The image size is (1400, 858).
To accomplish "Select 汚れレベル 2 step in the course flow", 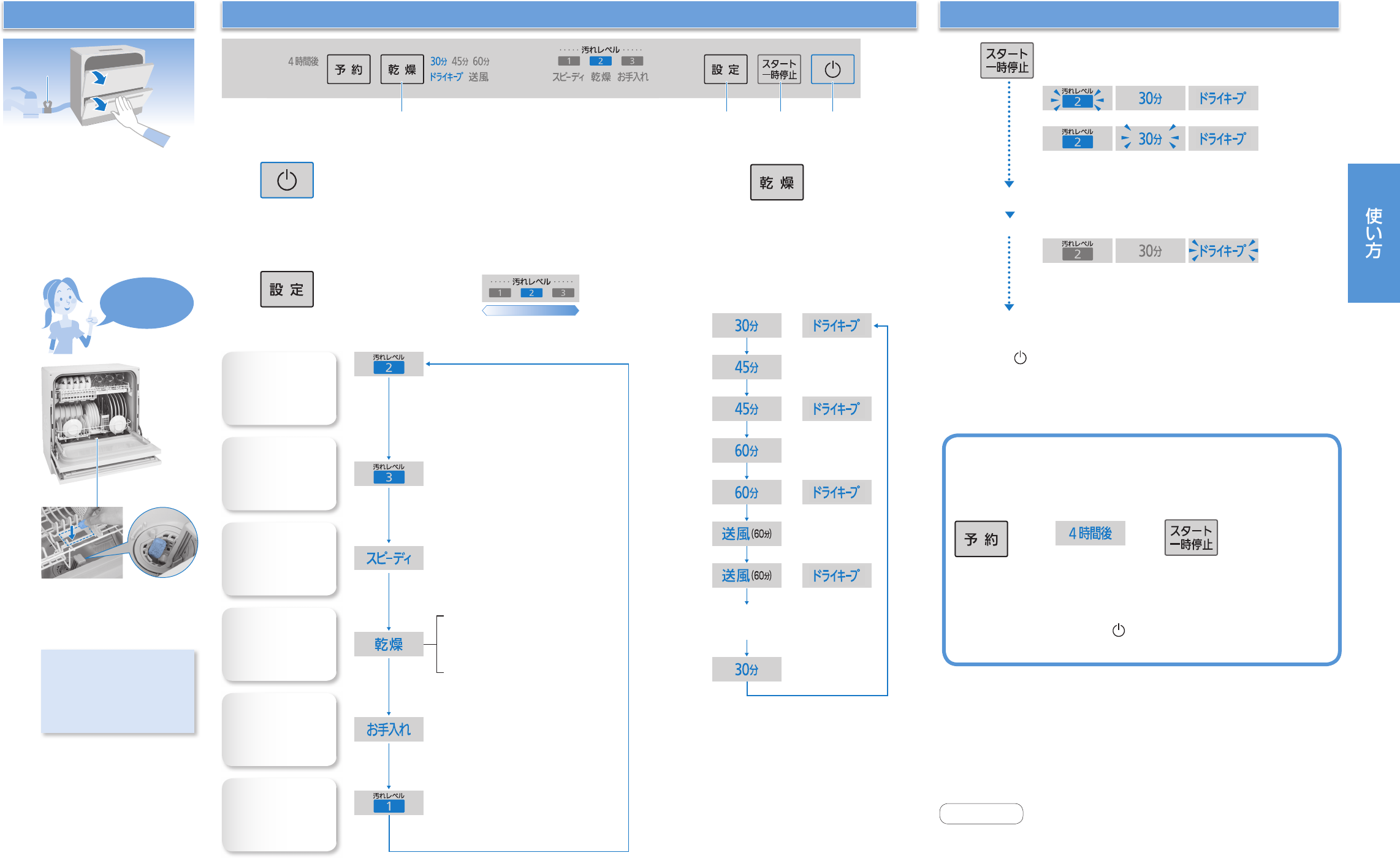I will pyautogui.click(x=389, y=364).
